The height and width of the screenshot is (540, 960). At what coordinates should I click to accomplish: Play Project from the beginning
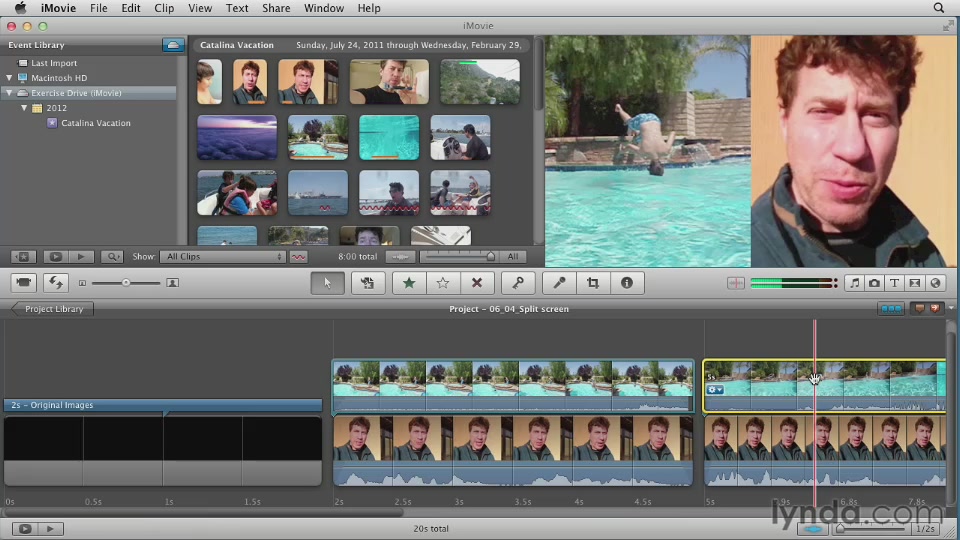pyautogui.click(x=50, y=528)
